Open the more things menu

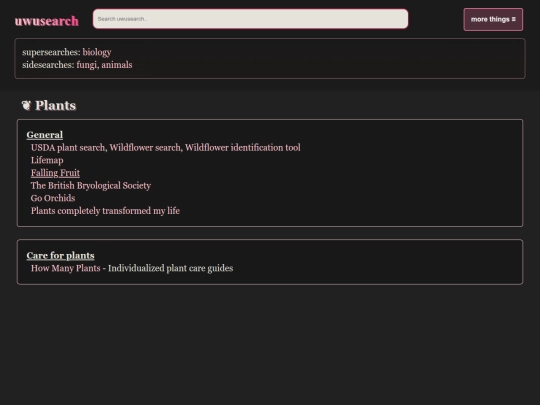[493, 20]
